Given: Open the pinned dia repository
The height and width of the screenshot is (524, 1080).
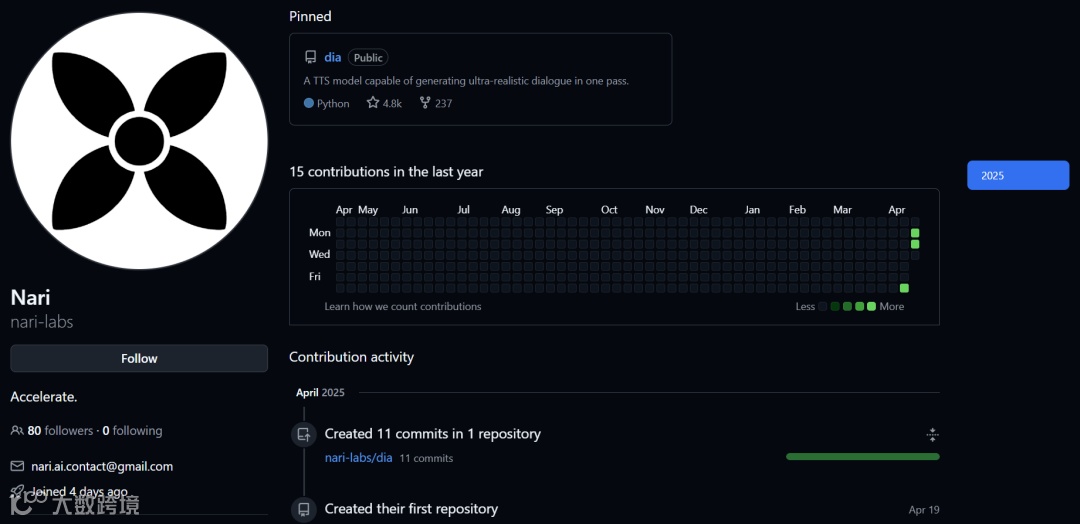Looking at the screenshot, I should pos(332,58).
